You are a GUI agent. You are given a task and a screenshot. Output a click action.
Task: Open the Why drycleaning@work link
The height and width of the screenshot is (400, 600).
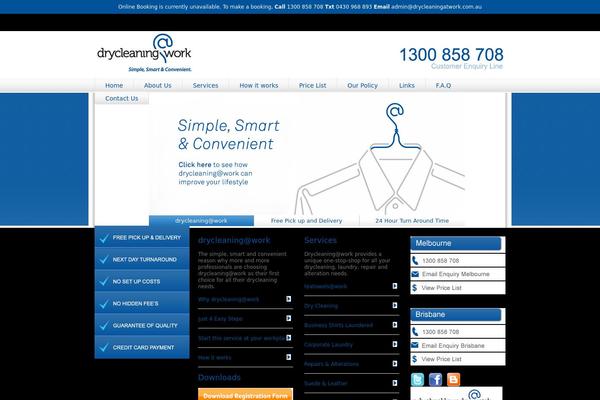click(228, 299)
